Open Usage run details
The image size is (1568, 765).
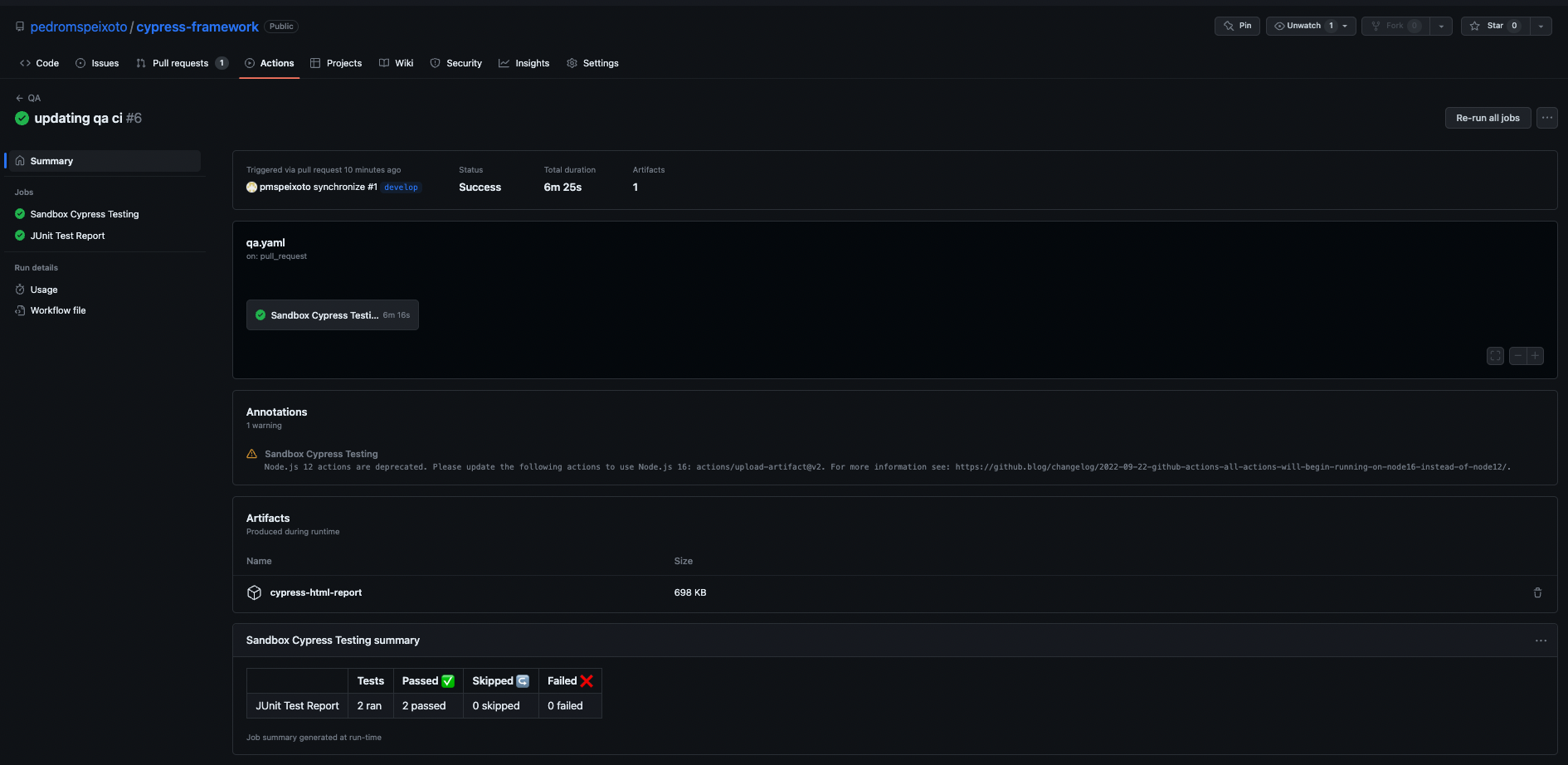pyautogui.click(x=44, y=290)
